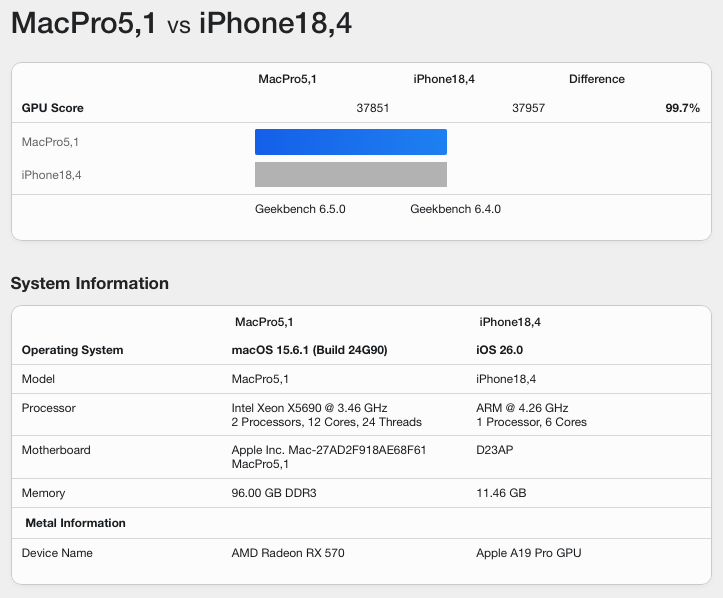Click the Geekbench 6.4.0 version text
Viewport: 723px width, 598px height.
455,209
